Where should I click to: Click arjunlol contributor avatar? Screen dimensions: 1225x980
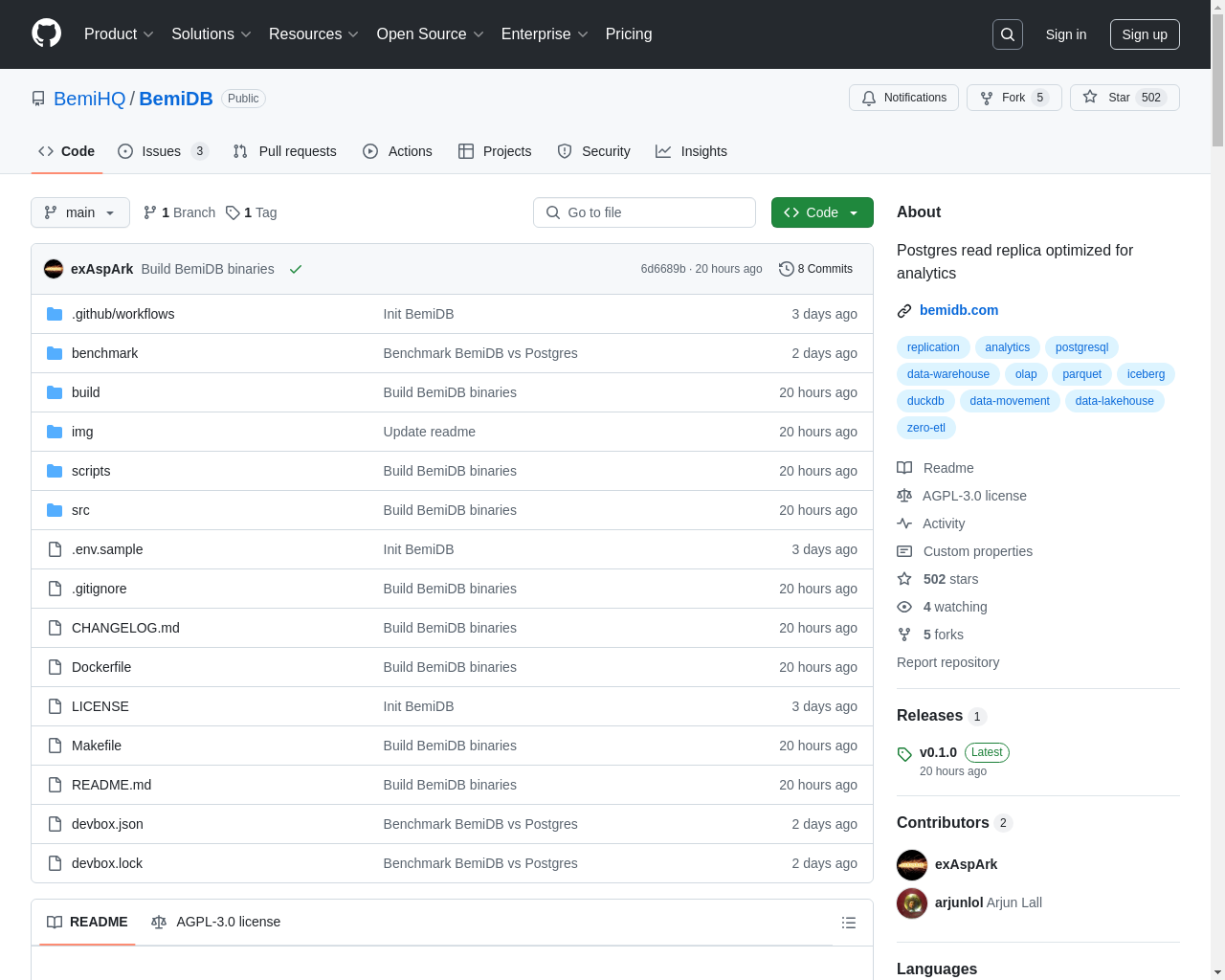912,902
